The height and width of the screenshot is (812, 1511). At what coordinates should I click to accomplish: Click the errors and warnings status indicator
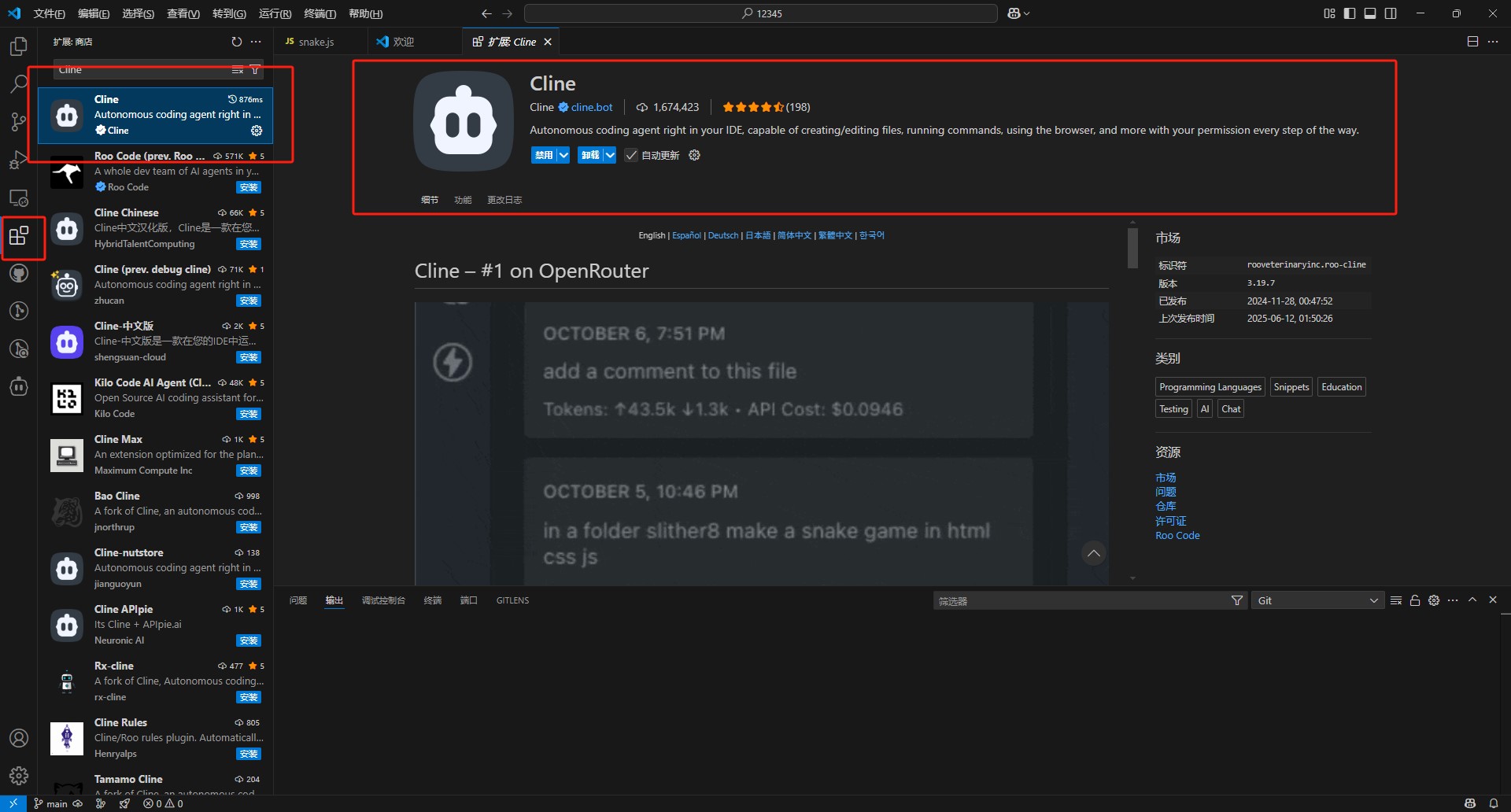point(164,803)
